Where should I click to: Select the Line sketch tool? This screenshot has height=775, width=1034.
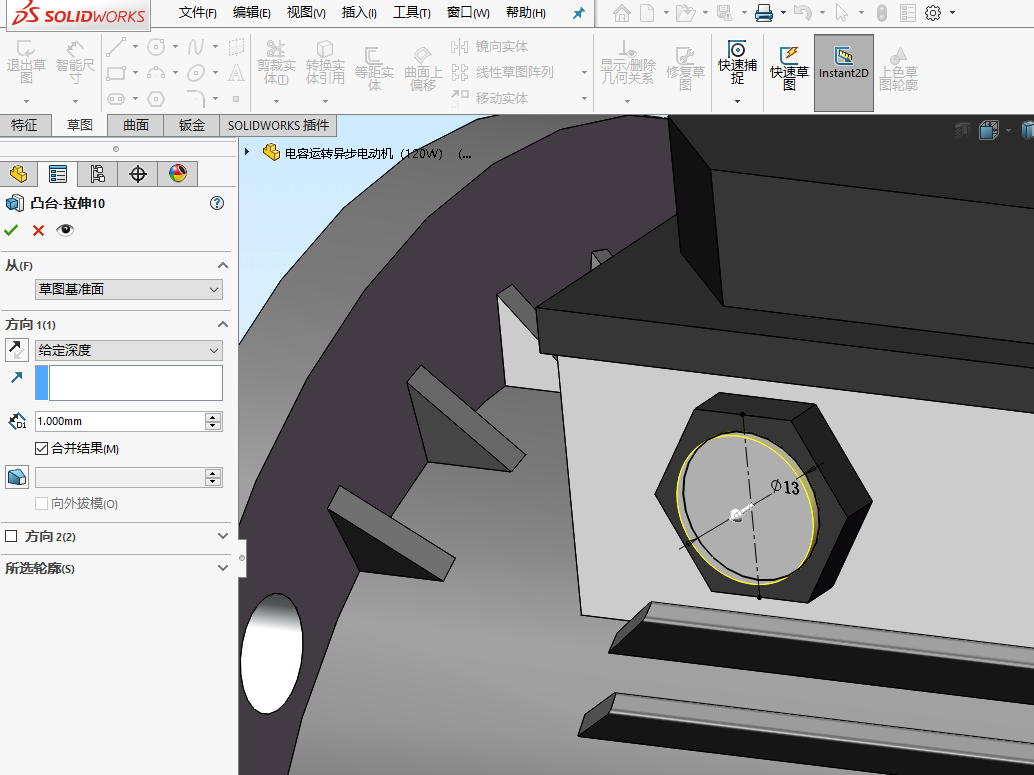(116, 46)
